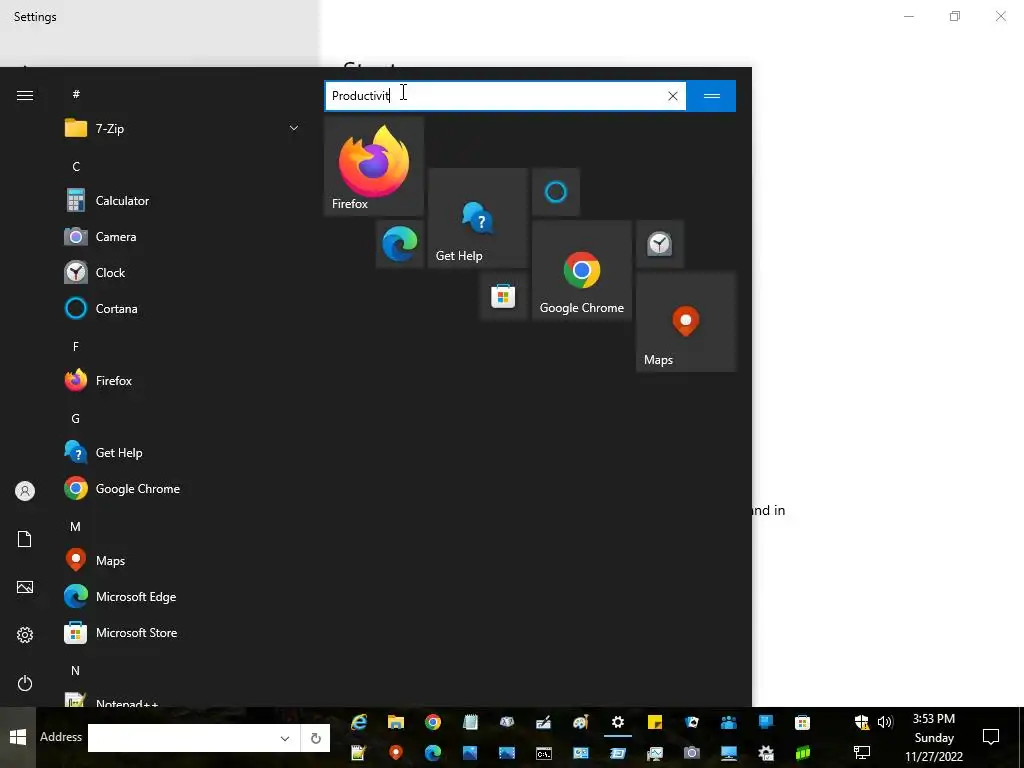Click the C letter header
The height and width of the screenshot is (768, 1024).
coord(76,167)
